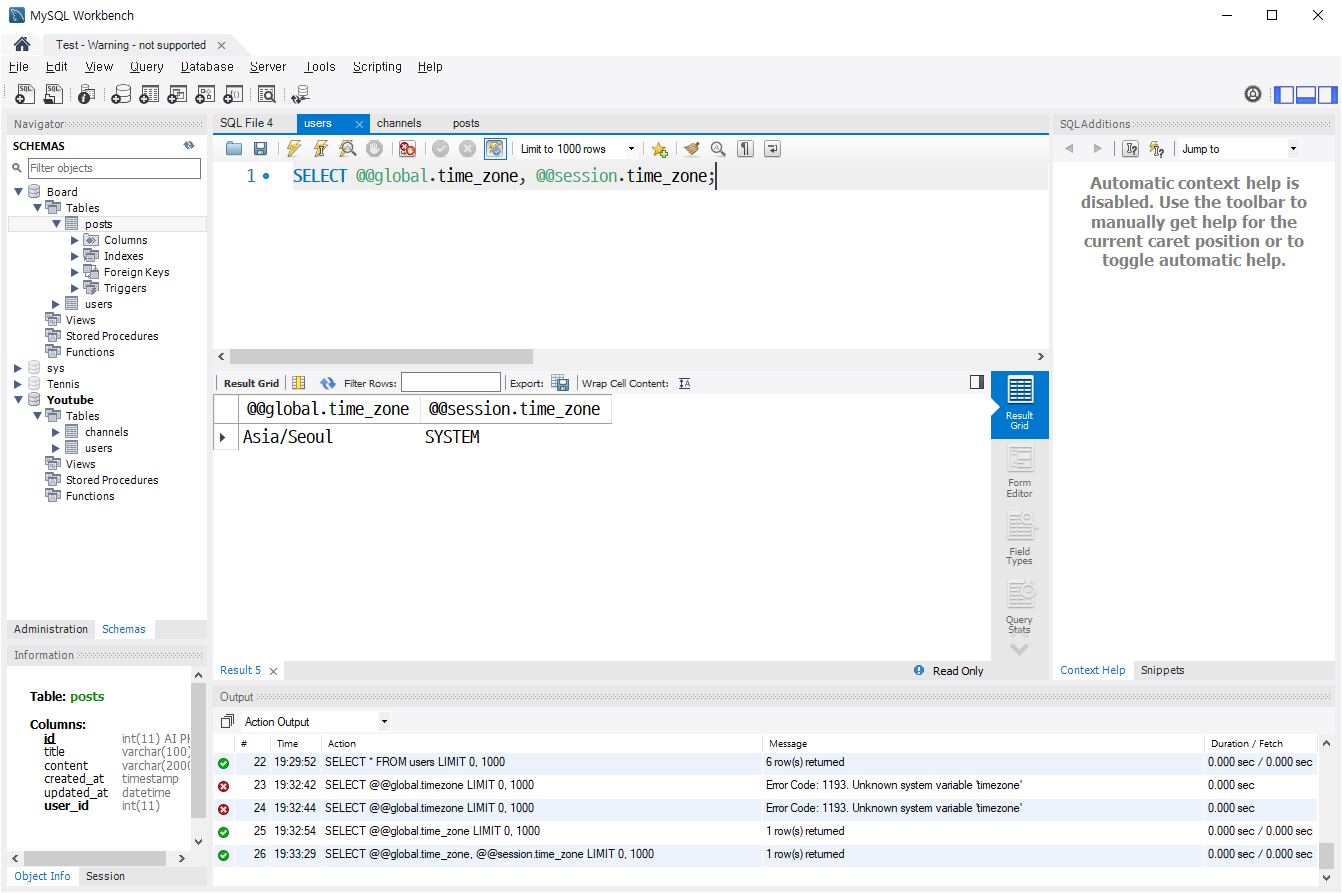Open the Scripting menu
Screen dimensions: 1342x893
[377, 67]
